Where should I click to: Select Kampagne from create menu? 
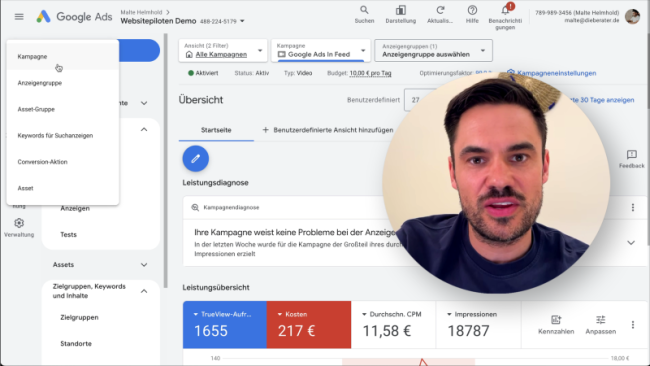tap(63, 56)
